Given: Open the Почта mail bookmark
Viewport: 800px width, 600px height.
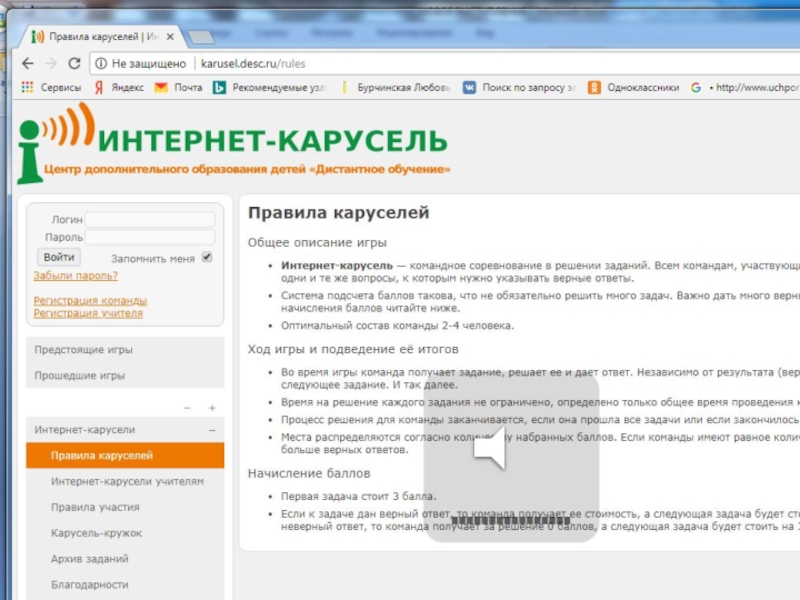Looking at the screenshot, I should (x=178, y=87).
